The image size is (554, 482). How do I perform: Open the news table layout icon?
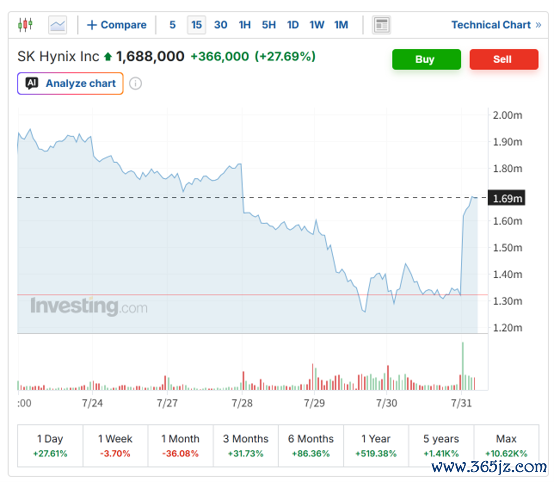click(x=381, y=25)
